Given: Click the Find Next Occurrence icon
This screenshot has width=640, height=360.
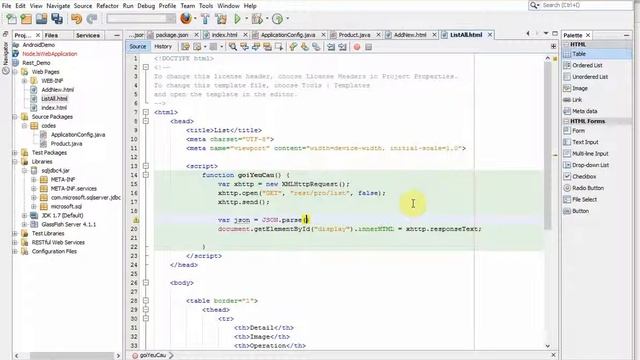Looking at the screenshot, I should point(256,47).
